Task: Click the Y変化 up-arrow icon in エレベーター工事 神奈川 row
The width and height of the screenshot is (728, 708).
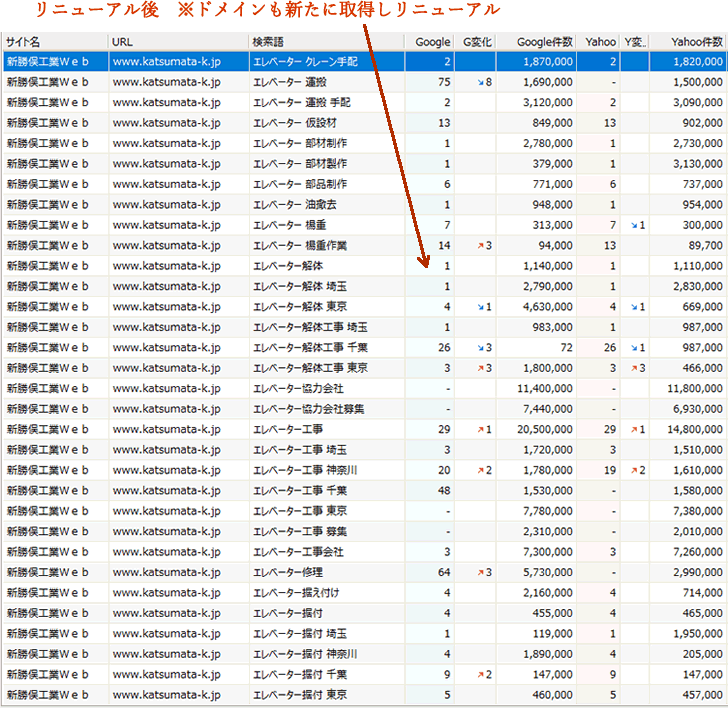Action: tap(633, 470)
